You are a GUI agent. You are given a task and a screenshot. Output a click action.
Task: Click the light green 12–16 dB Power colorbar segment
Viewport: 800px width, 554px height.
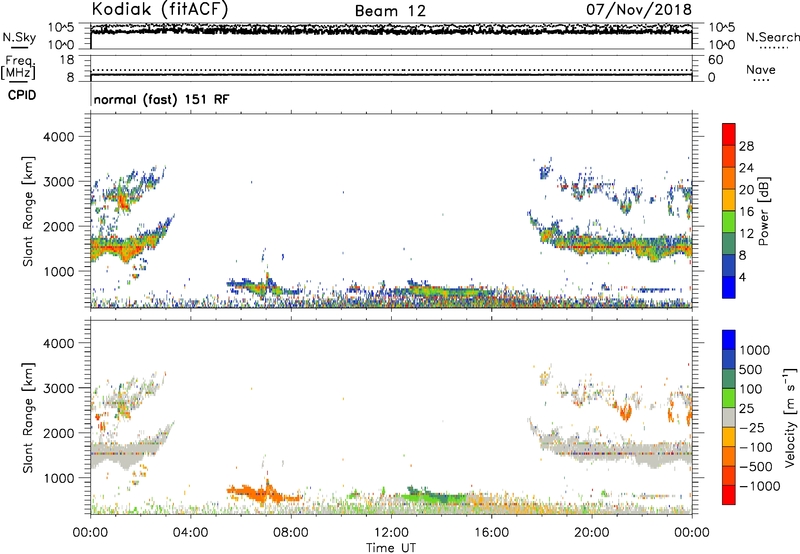(729, 222)
